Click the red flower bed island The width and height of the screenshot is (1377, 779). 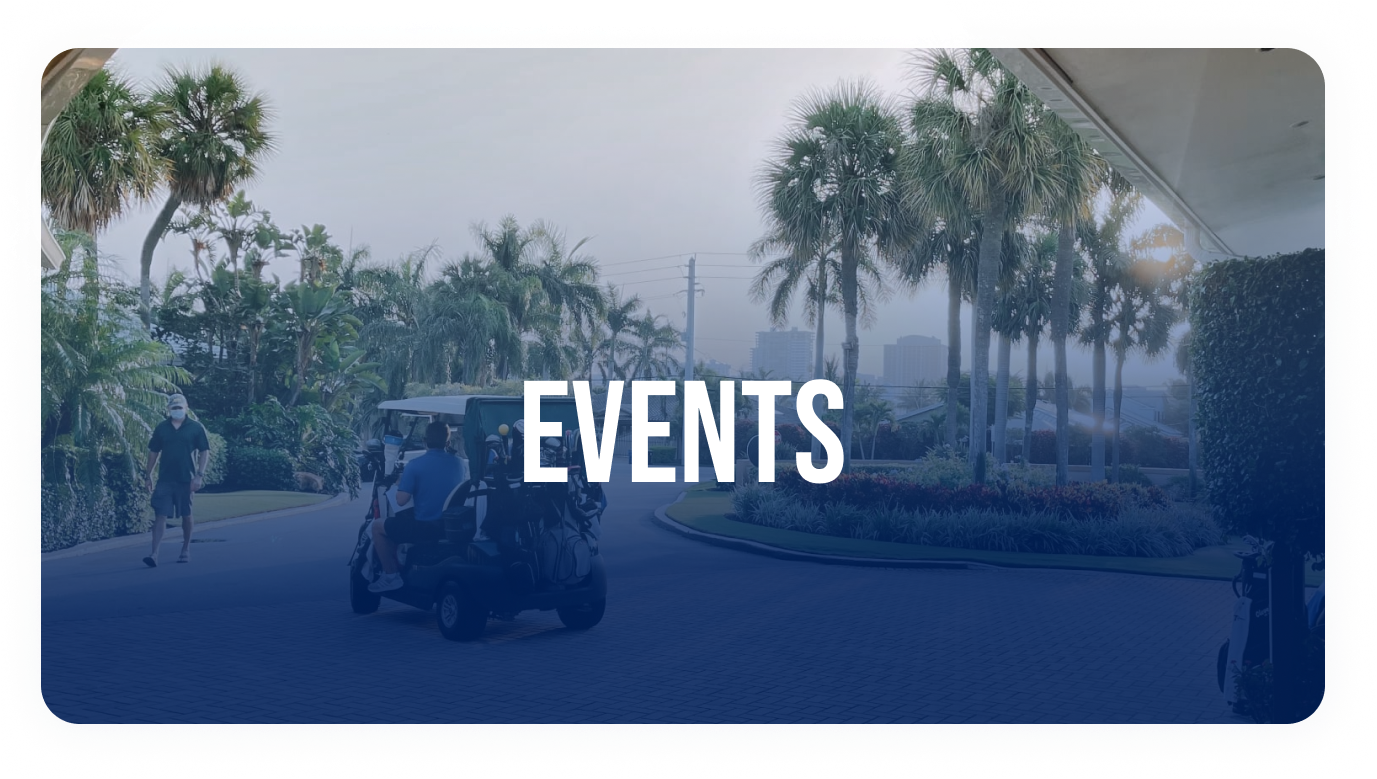click(960, 495)
